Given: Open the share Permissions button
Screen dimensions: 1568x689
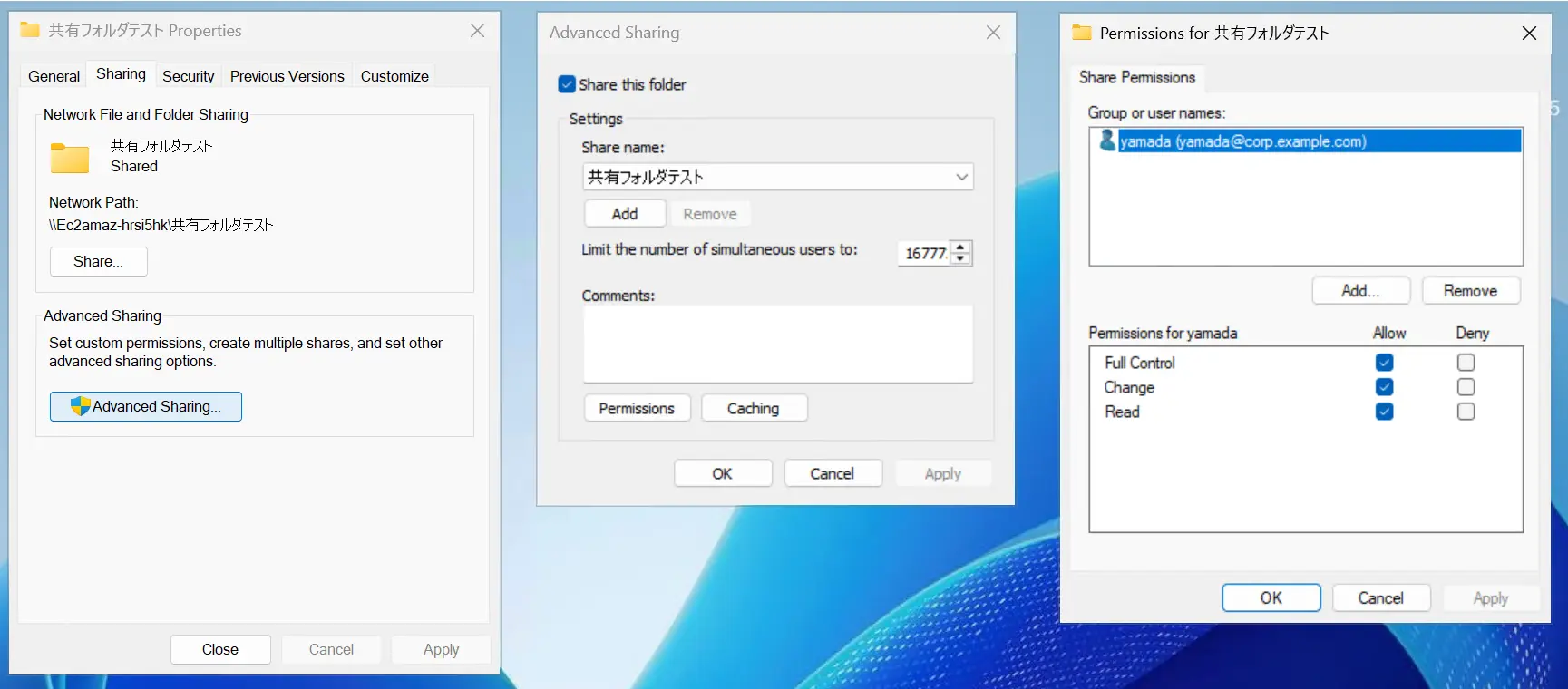Looking at the screenshot, I should (x=637, y=409).
